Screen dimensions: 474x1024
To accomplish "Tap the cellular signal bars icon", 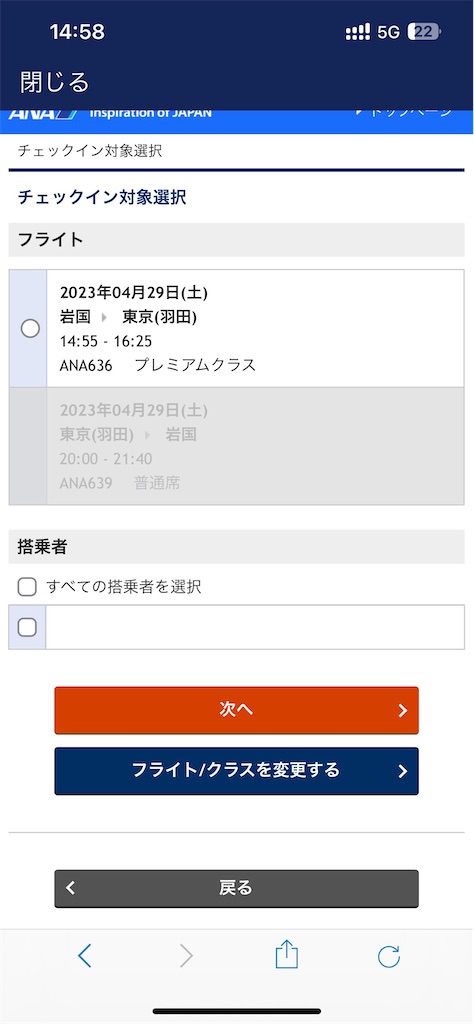I will click(358, 32).
